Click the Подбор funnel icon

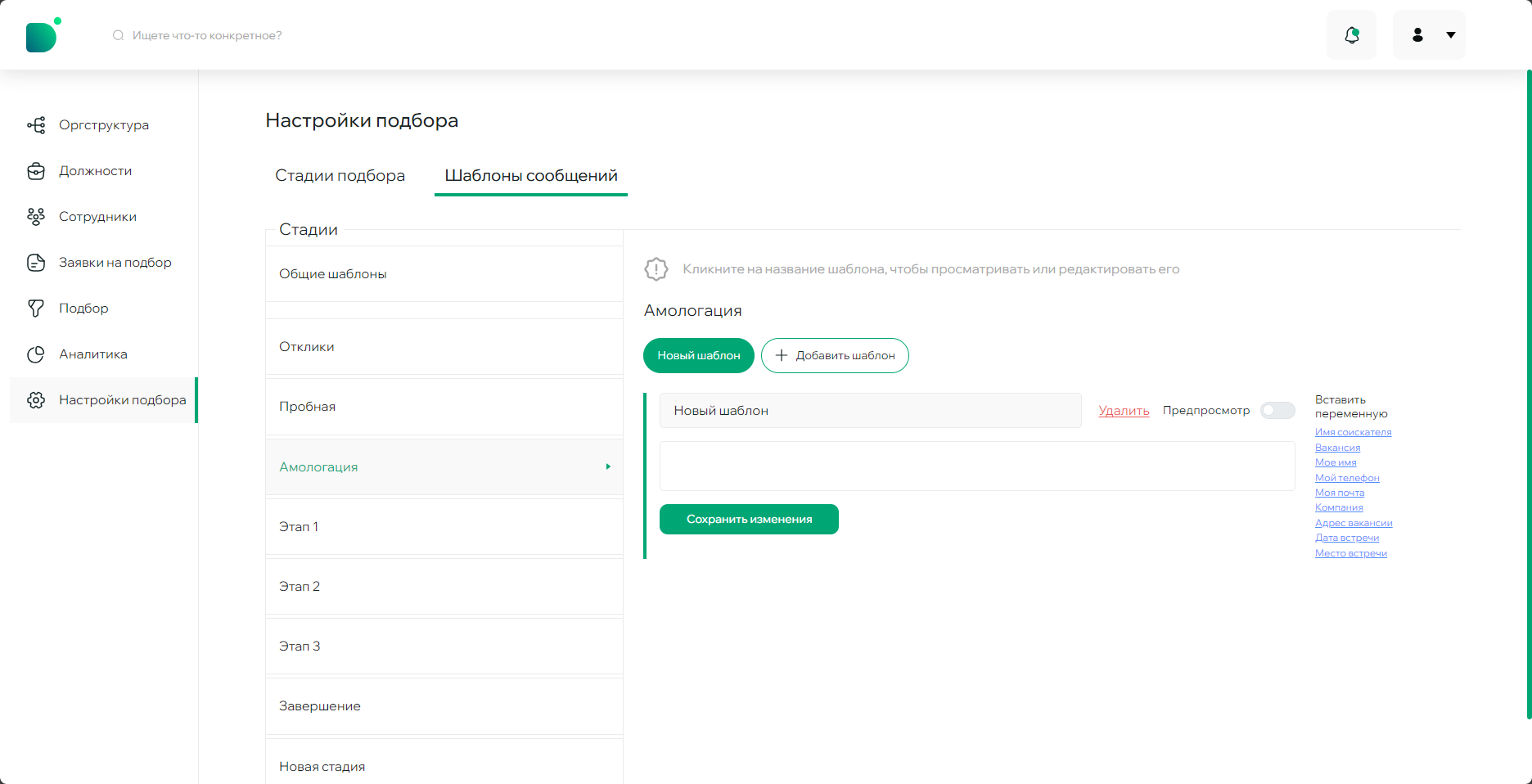tap(36, 309)
